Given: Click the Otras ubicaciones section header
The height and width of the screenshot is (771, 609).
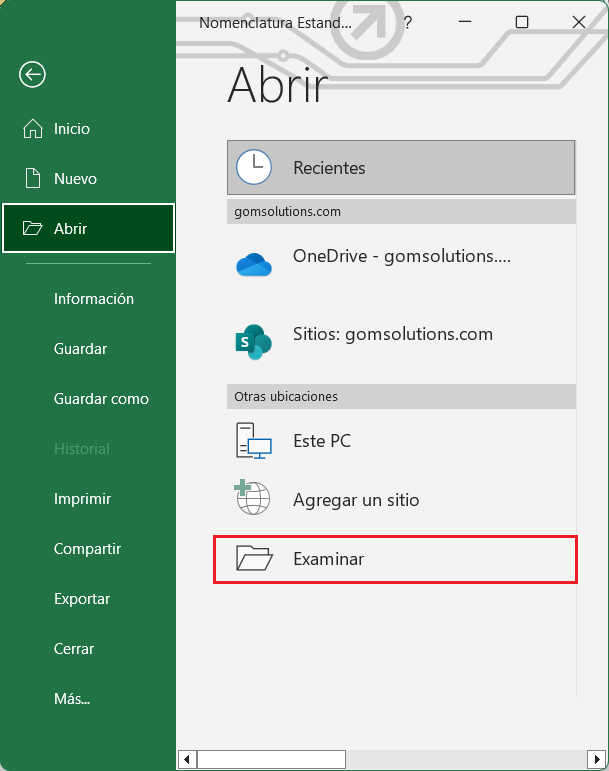Looking at the screenshot, I should [x=401, y=396].
